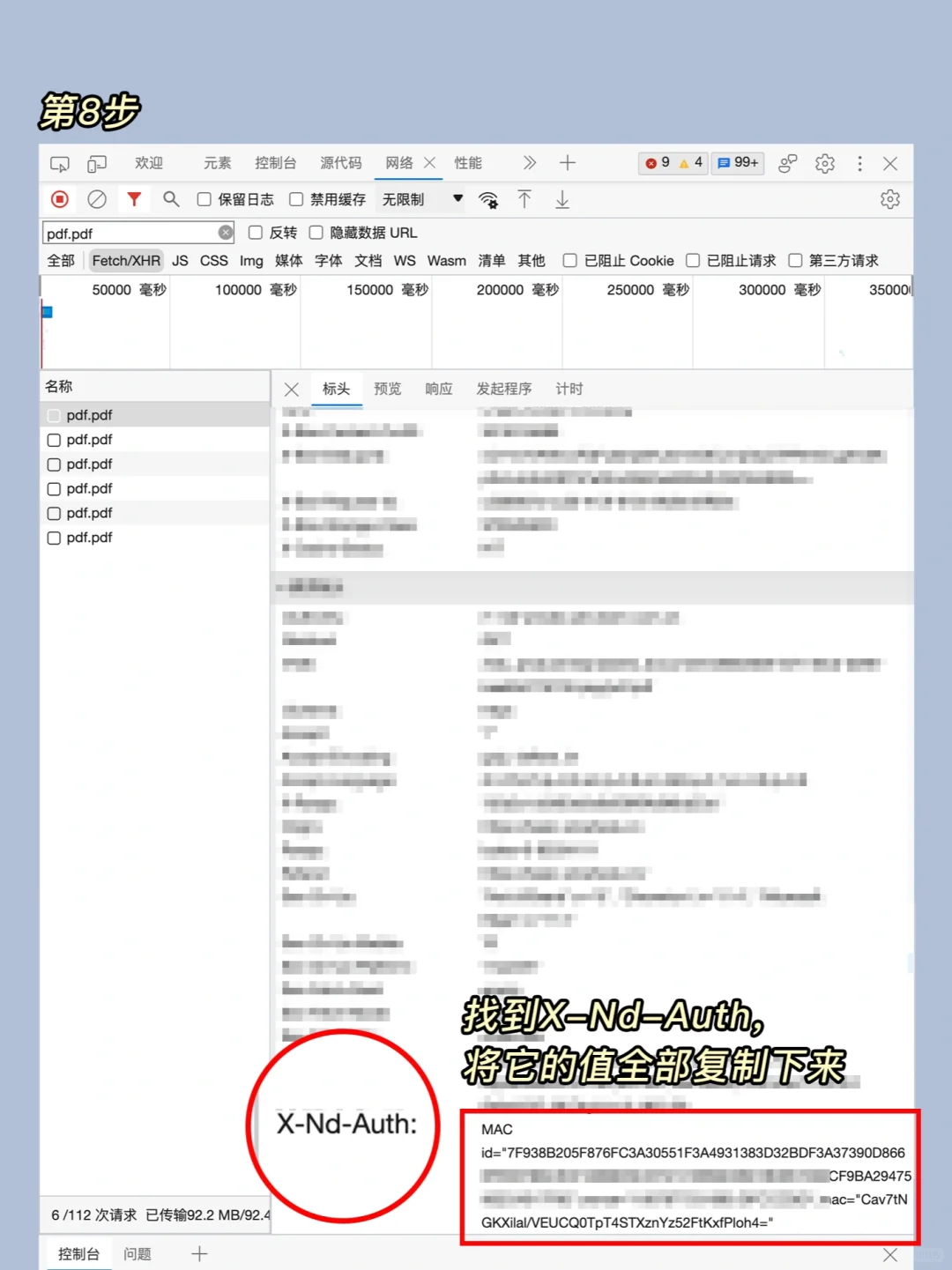The width and height of the screenshot is (952, 1270).
Task: Filter requests by 清单 type
Action: 492,261
